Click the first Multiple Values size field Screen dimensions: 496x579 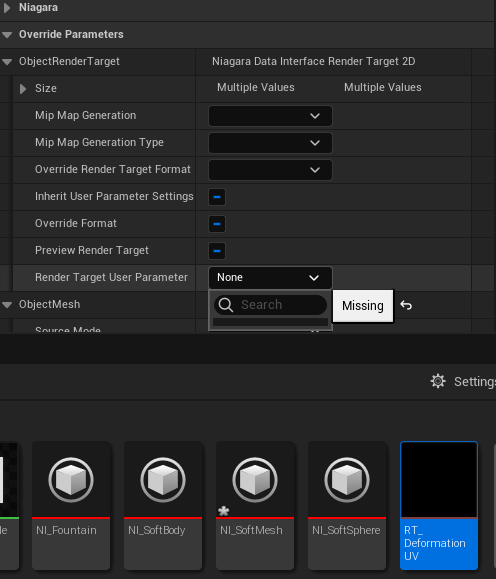(256, 88)
